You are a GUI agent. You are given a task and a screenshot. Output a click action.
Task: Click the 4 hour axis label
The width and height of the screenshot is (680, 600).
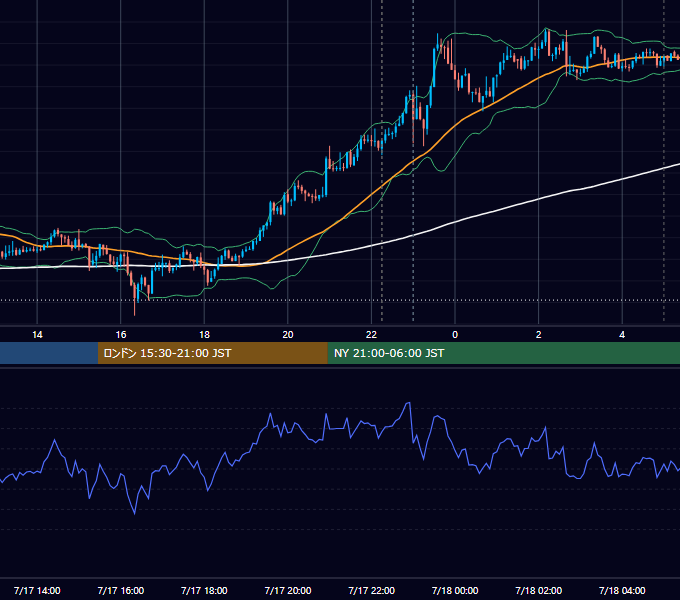pyautogui.click(x=622, y=335)
